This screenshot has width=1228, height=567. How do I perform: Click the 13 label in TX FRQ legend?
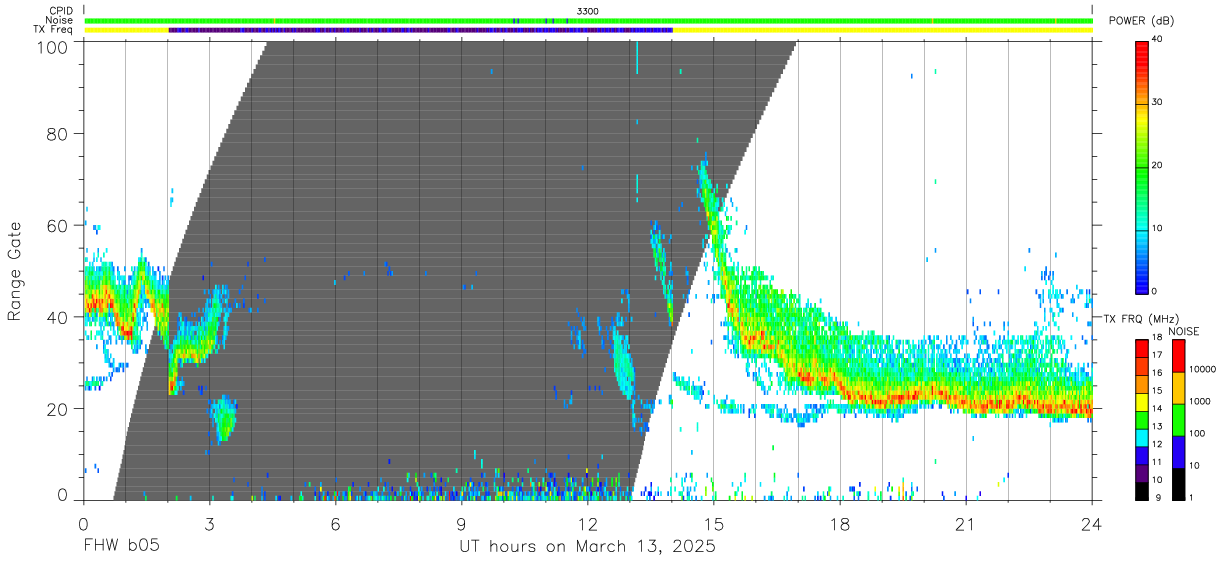click(x=1157, y=426)
